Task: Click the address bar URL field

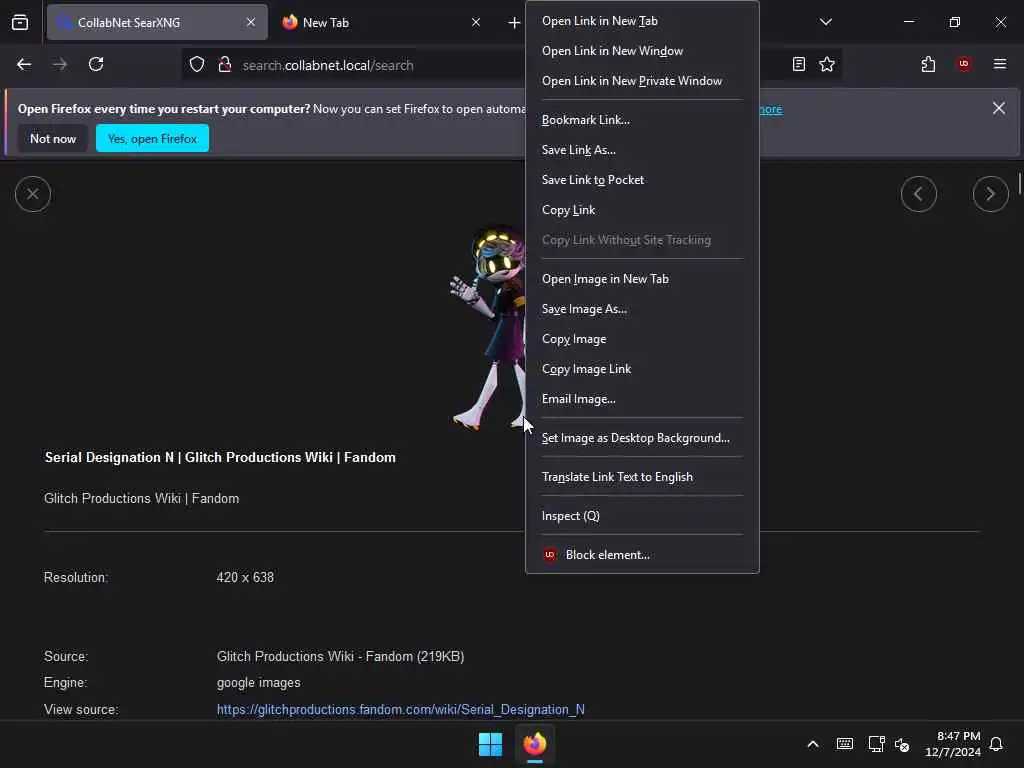Action: pos(382,65)
